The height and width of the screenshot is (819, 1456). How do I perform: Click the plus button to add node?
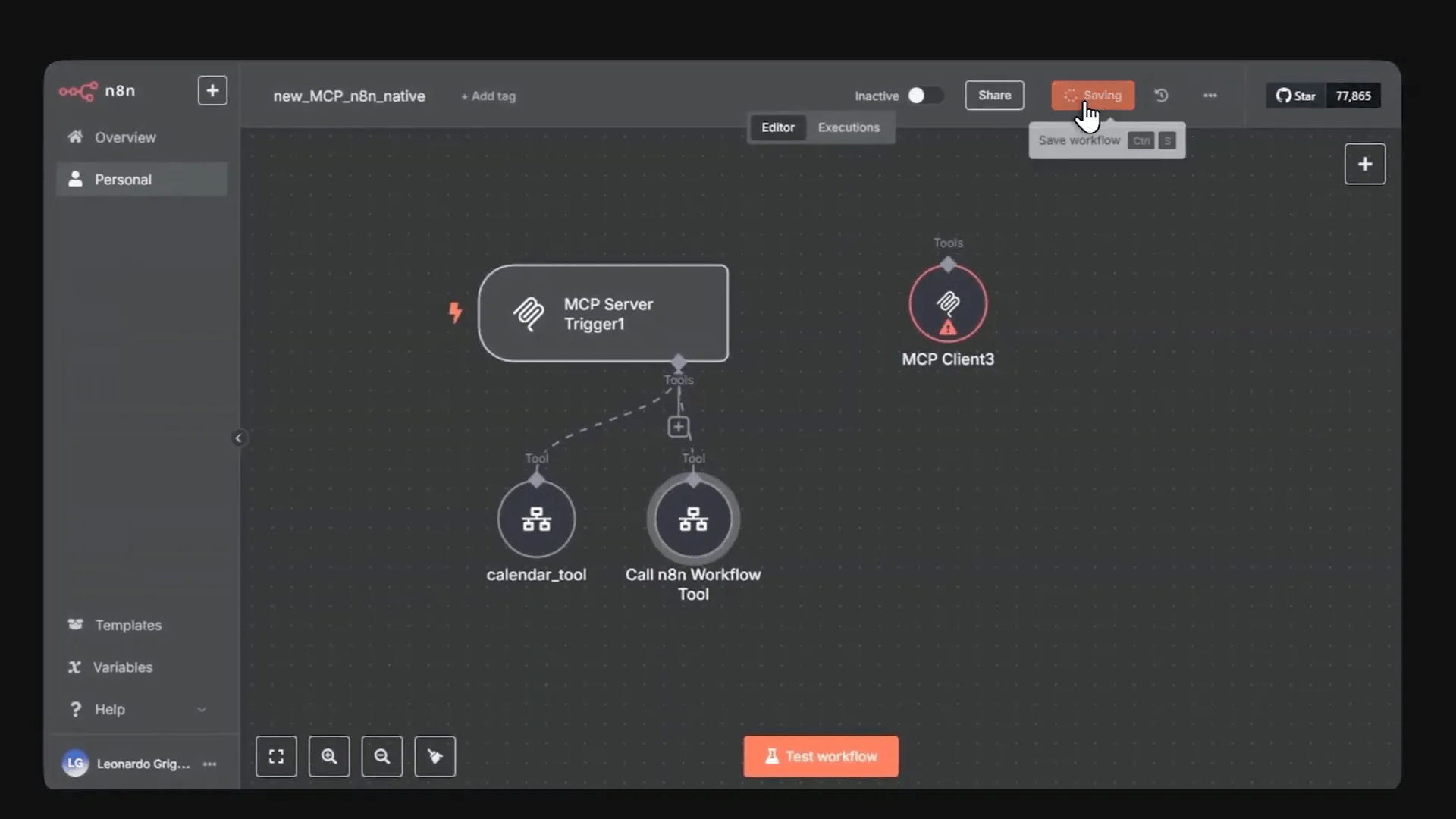tap(1365, 164)
